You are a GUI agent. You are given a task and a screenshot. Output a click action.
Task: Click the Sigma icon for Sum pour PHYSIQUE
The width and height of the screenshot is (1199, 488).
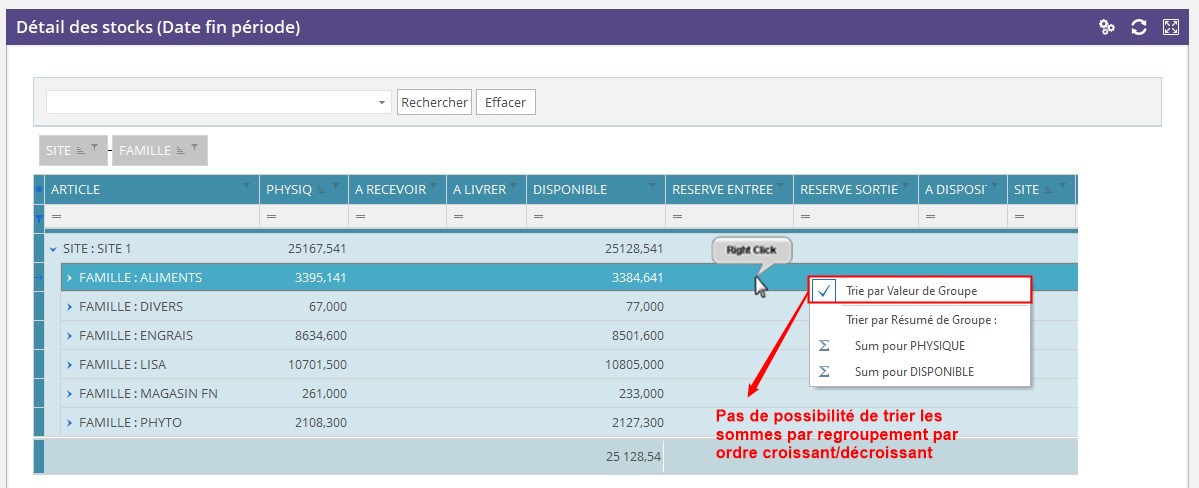824,346
